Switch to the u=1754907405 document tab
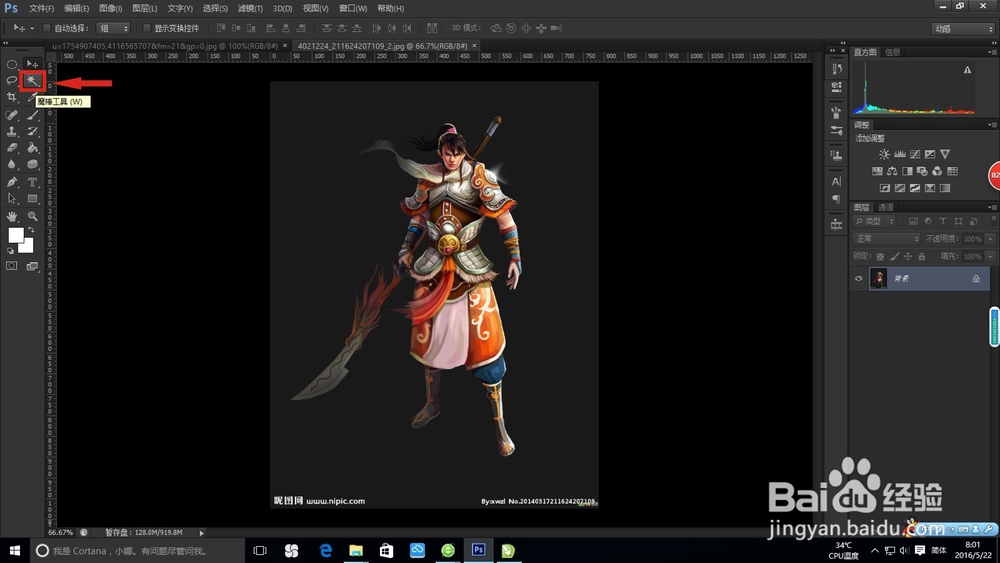1000x563 pixels. click(165, 46)
